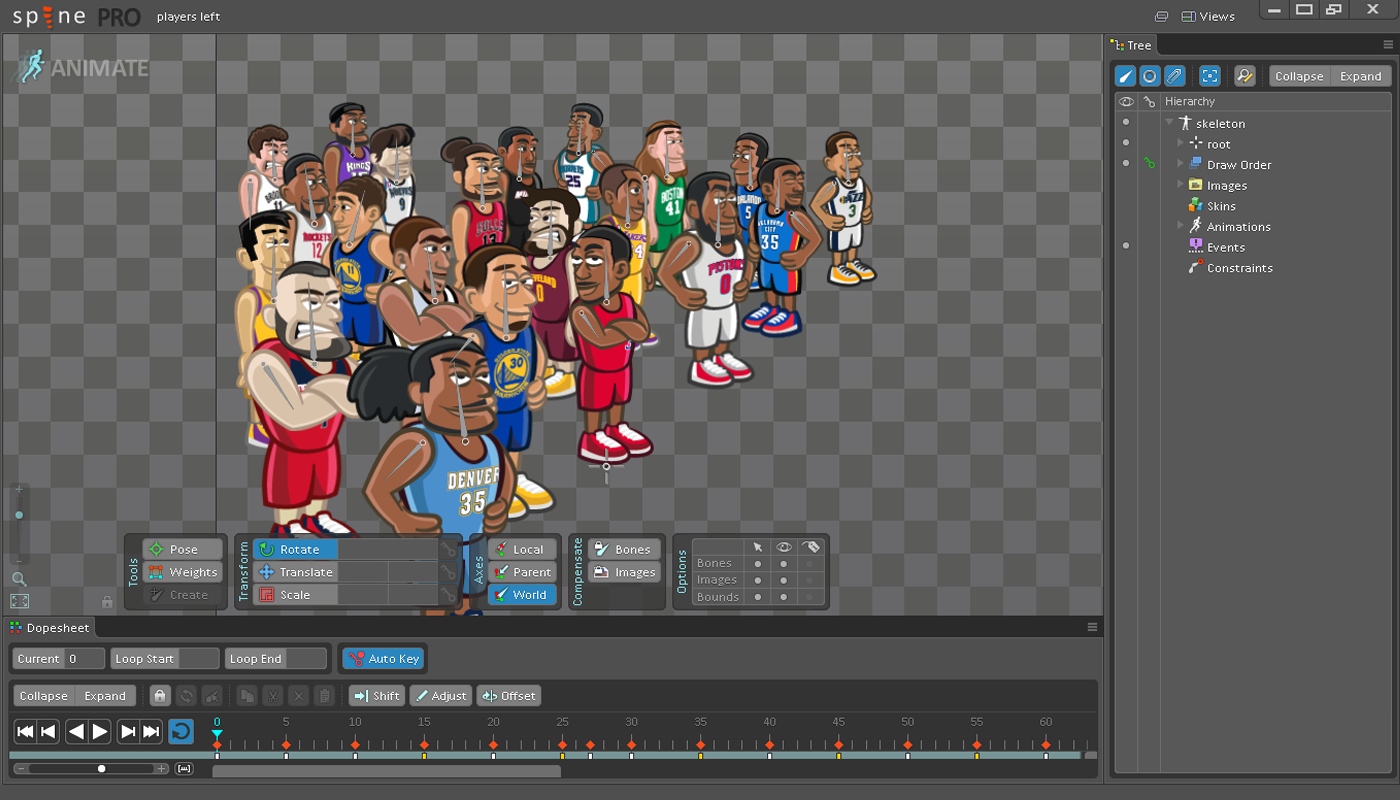Viewport: 1400px width, 800px height.
Task: Click the Tree panel menu icon
Action: (1388, 45)
